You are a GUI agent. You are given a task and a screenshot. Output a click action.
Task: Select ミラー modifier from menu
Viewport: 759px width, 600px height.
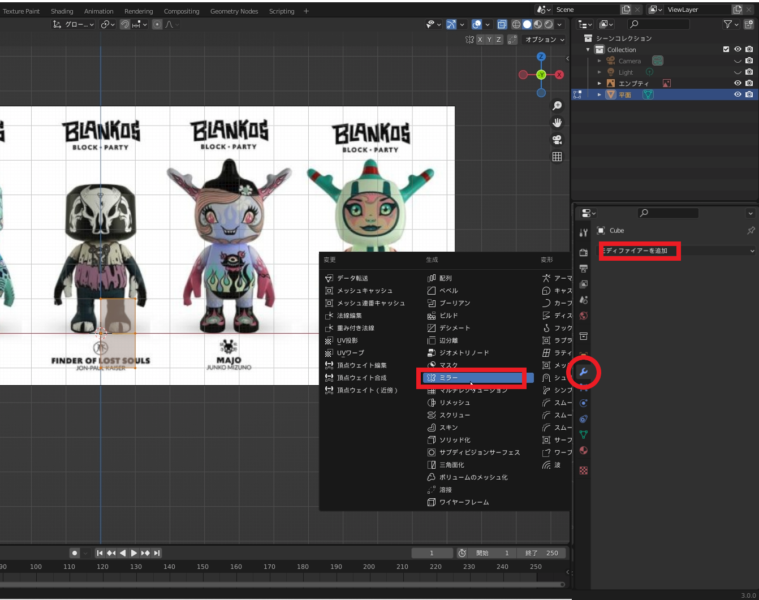[x=478, y=377]
